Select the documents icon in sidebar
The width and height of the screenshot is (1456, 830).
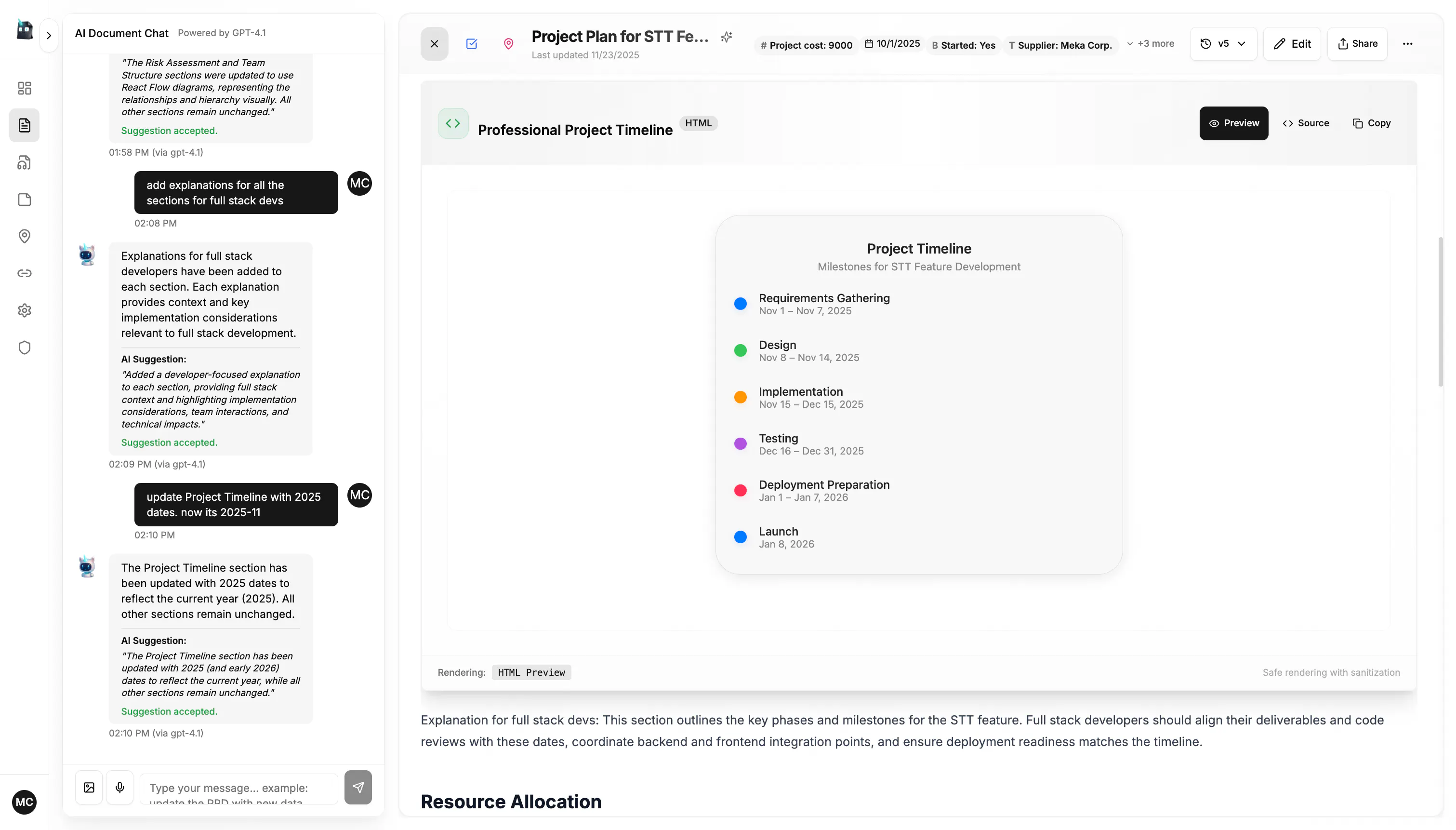[25, 125]
